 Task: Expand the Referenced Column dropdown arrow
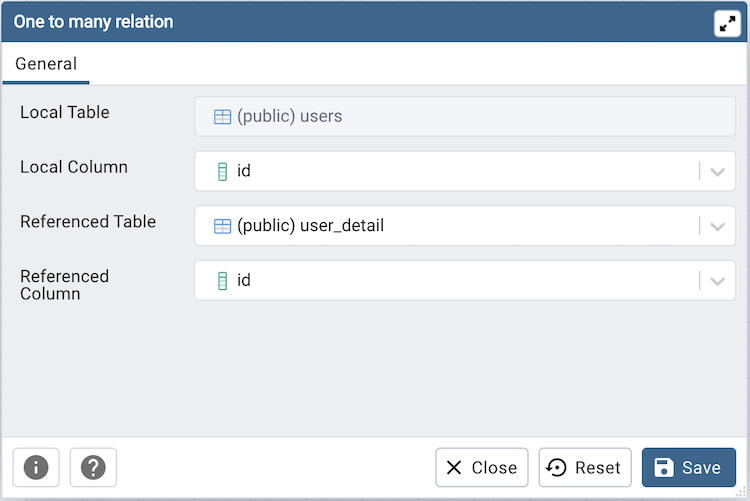(x=717, y=280)
